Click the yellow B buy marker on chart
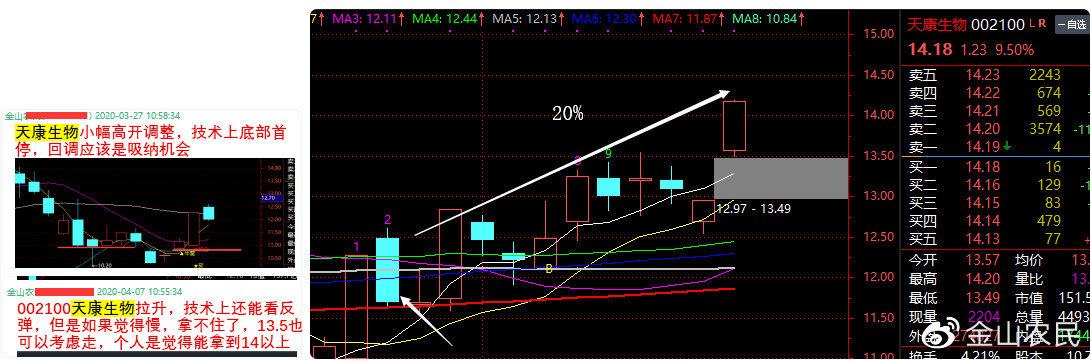The height and width of the screenshot is (361, 1091). 548,268
